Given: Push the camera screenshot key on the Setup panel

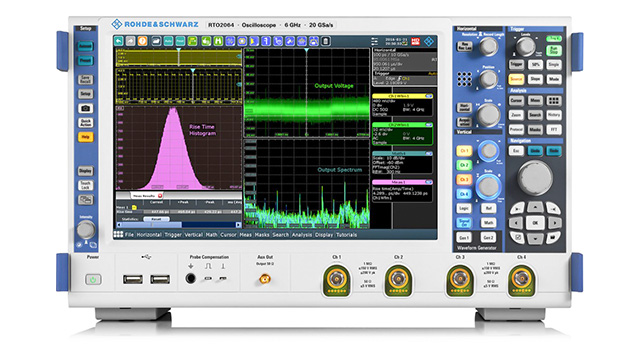Looking at the screenshot, I should pos(85,108).
